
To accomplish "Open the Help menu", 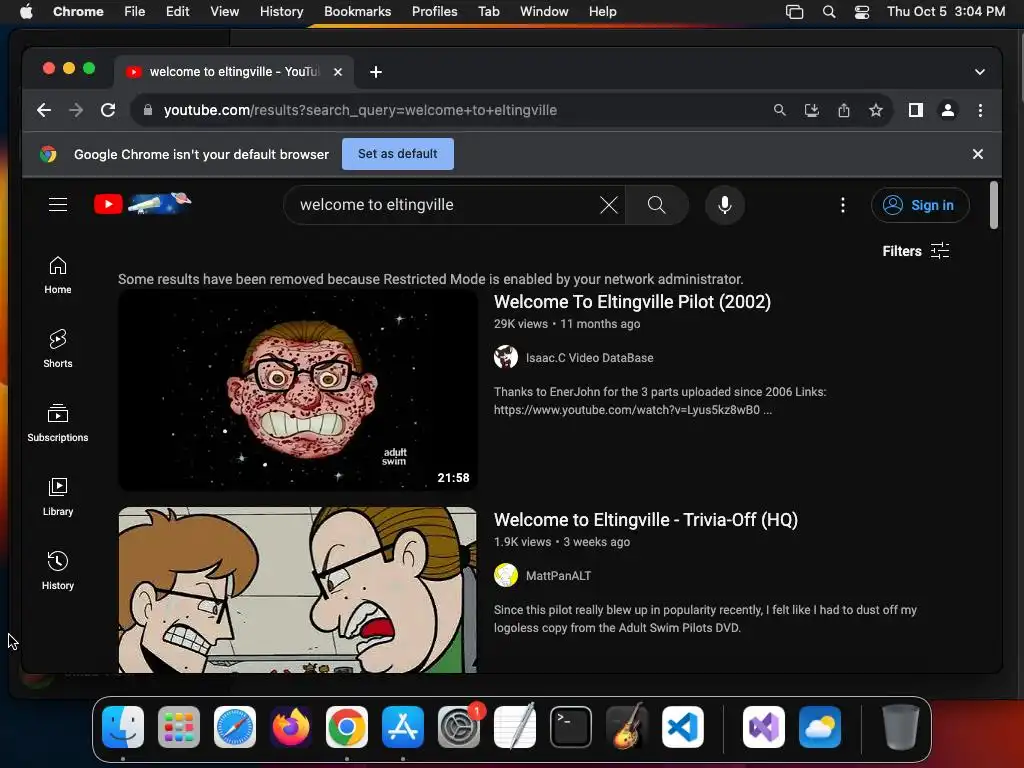I will (602, 12).
